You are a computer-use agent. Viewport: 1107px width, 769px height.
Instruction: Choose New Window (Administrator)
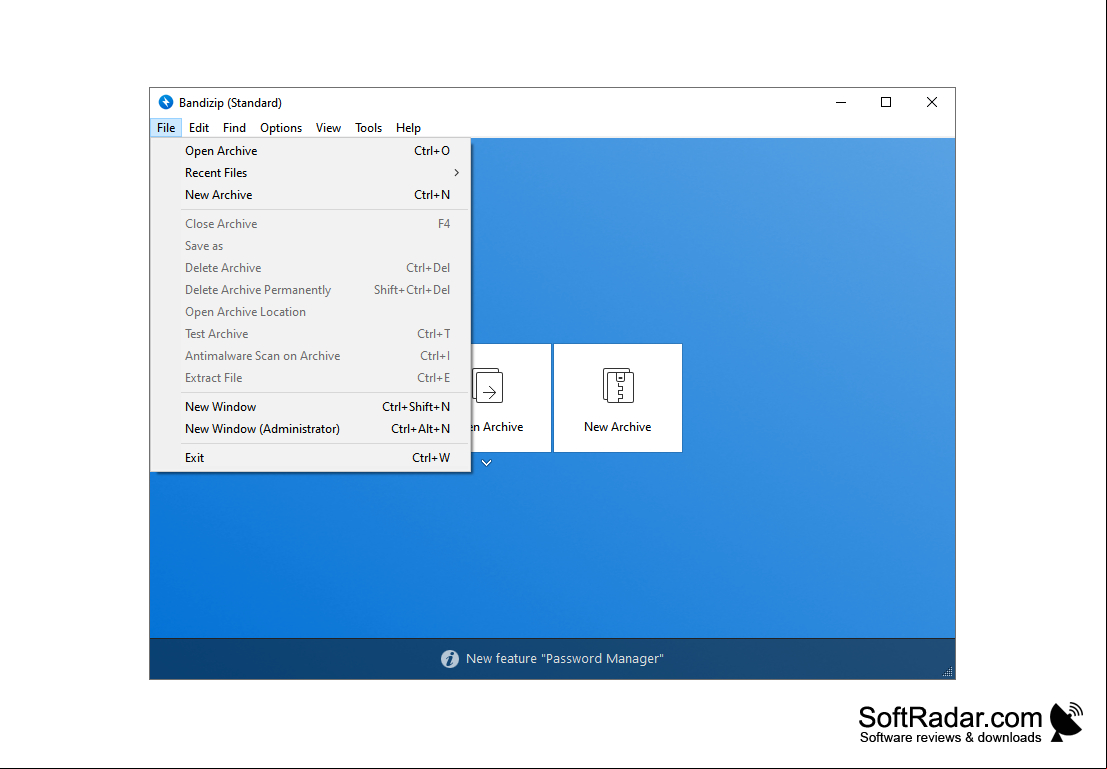(x=311, y=429)
